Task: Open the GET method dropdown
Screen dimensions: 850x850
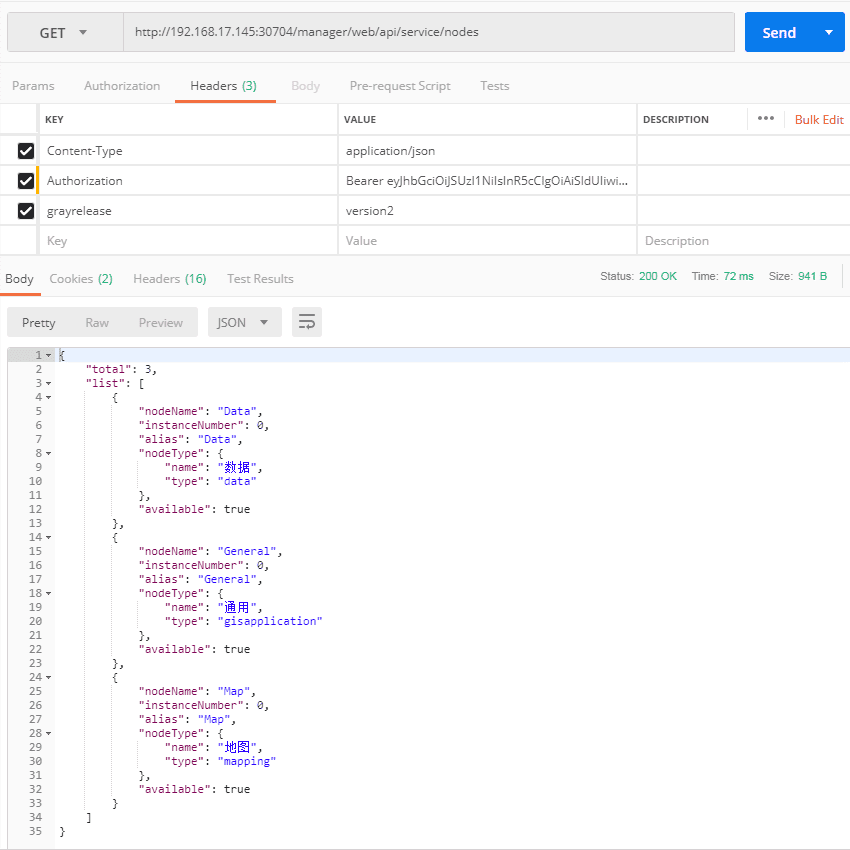Action: (x=64, y=33)
